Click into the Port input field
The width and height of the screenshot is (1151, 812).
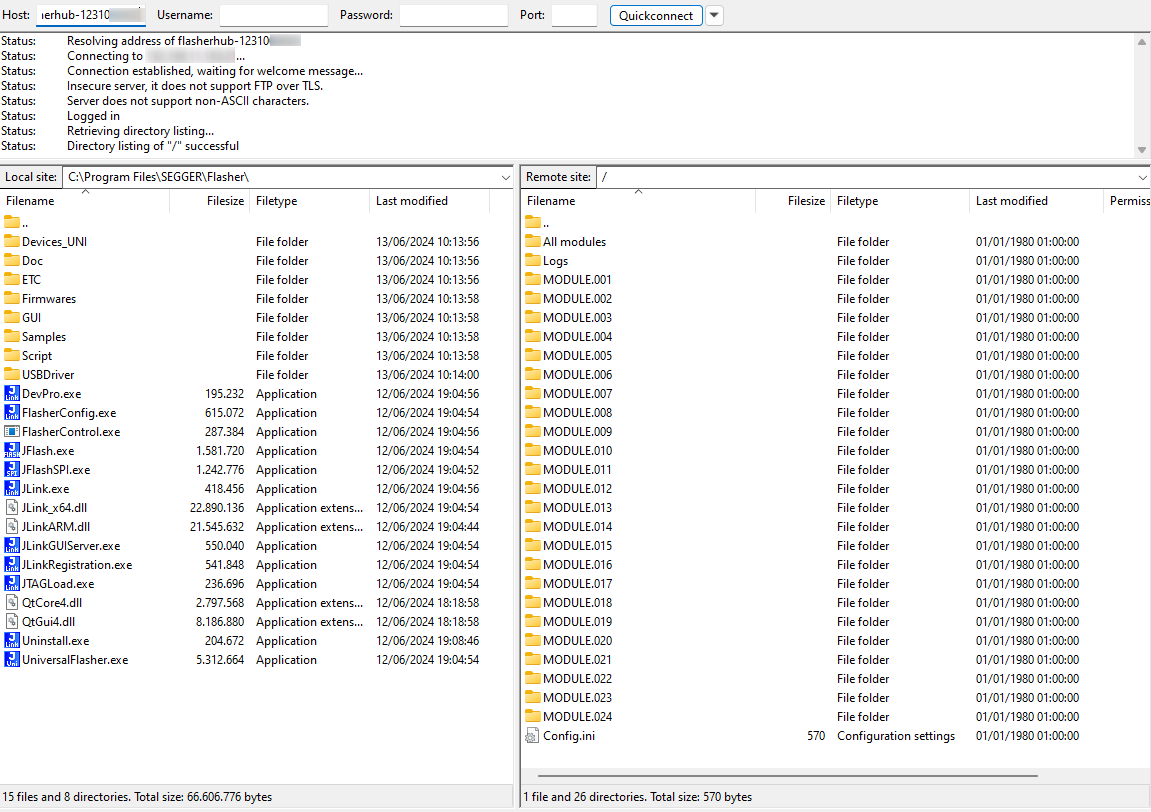click(573, 16)
